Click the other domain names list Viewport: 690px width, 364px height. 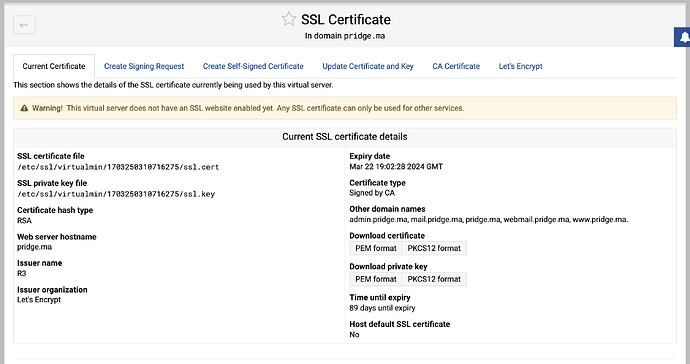(x=489, y=219)
